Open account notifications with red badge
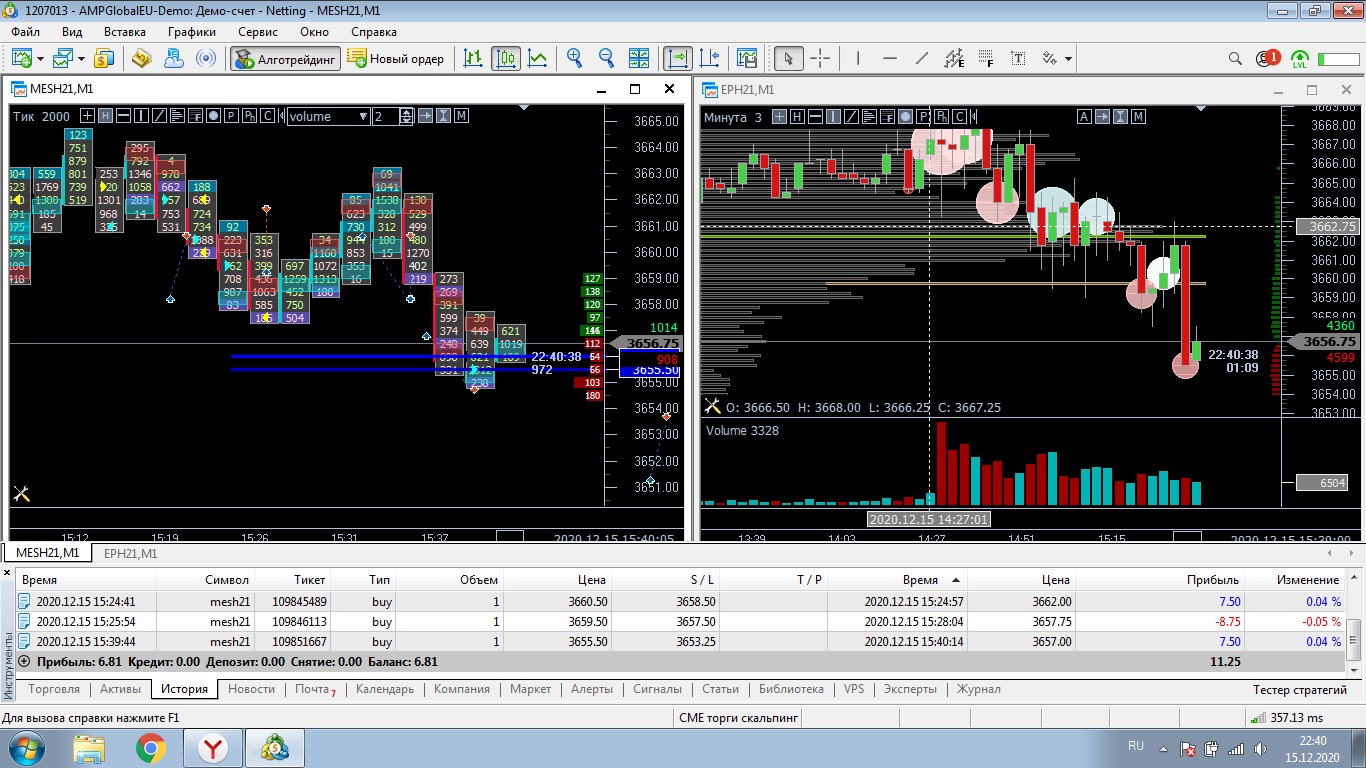The height and width of the screenshot is (768, 1366). (x=1267, y=58)
